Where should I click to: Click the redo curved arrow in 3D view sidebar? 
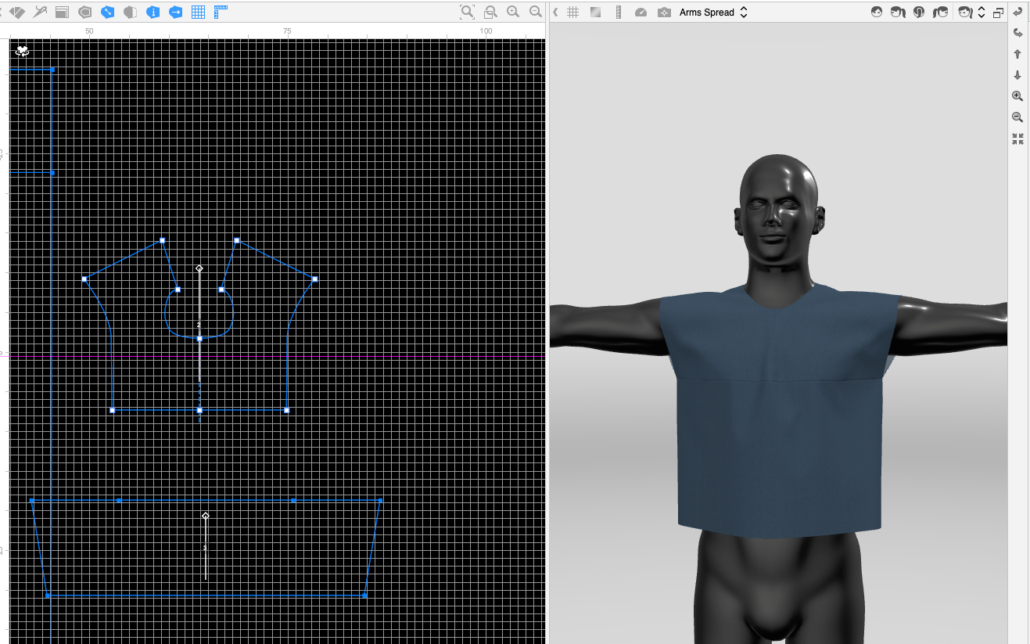coord(1017,33)
